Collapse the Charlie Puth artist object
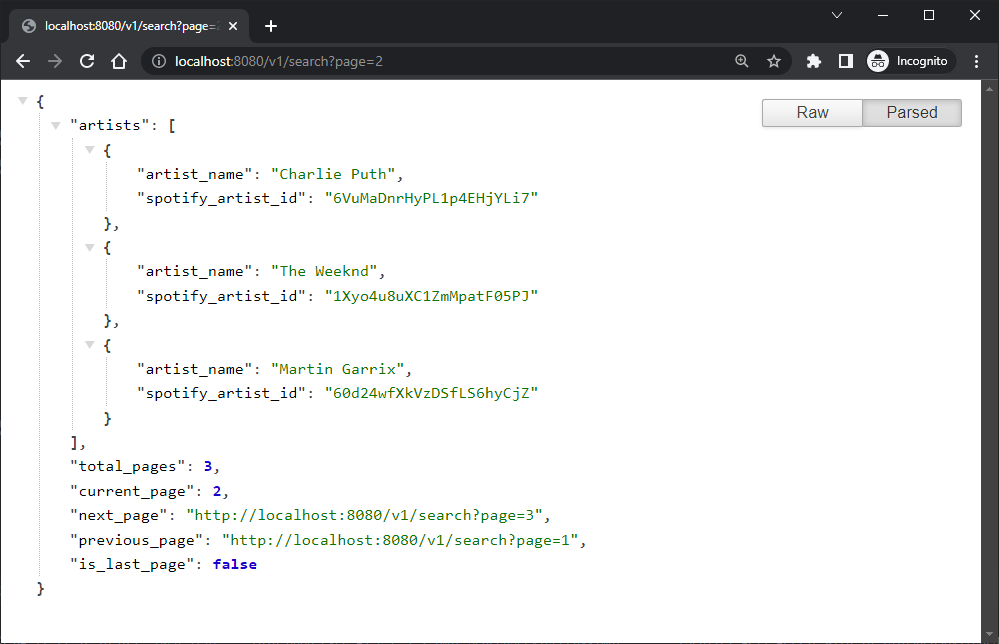The height and width of the screenshot is (644, 999). [90, 149]
